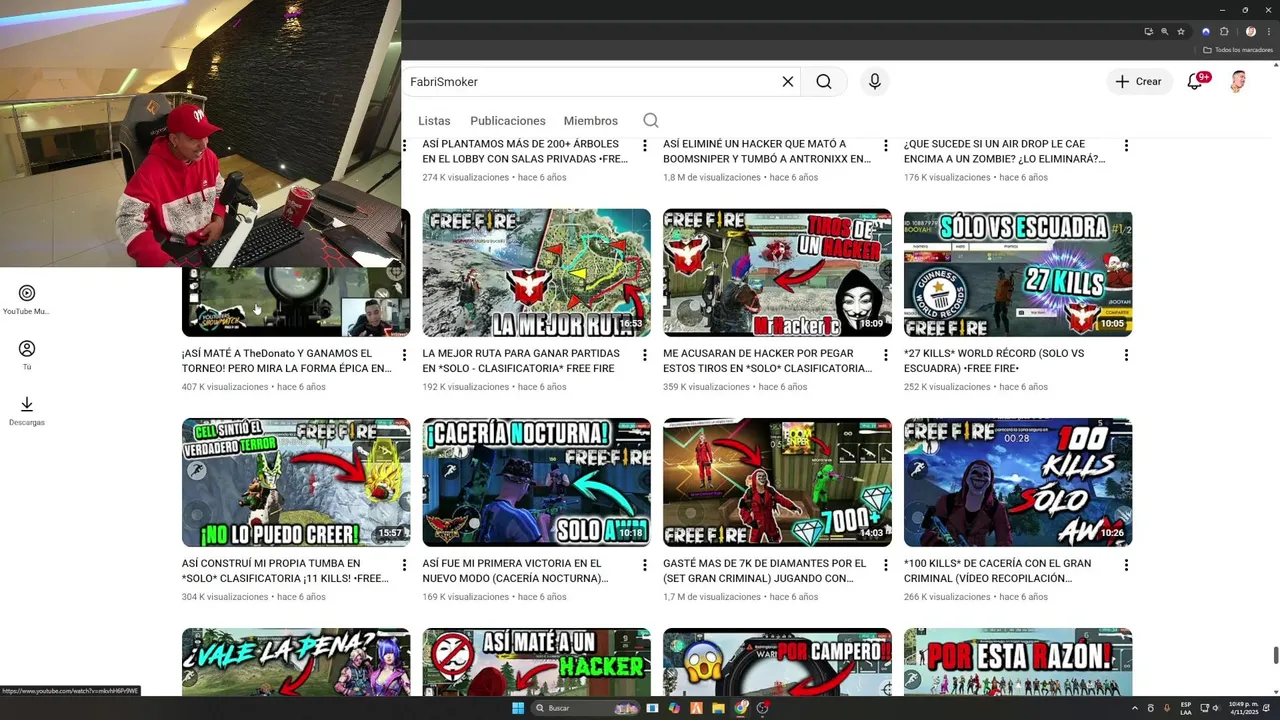This screenshot has height=720, width=1280.
Task: Click the Chrome zoom icon in address bar
Action: pyautogui.click(x=1165, y=32)
